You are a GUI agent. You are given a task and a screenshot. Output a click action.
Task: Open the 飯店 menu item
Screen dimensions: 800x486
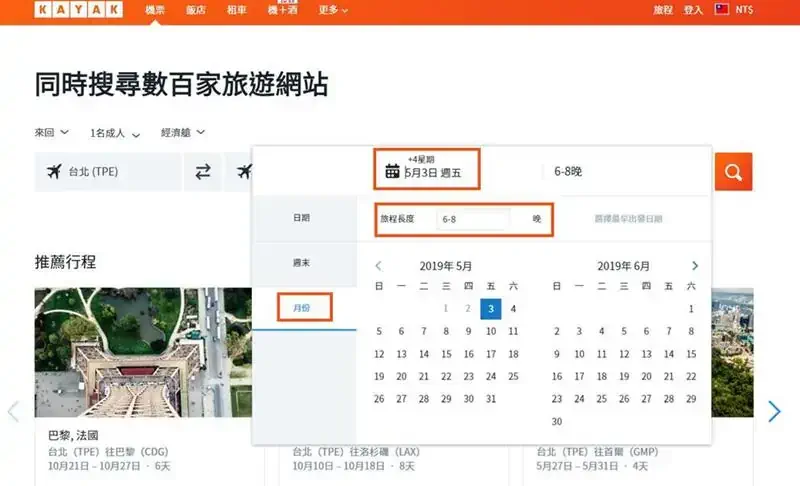(x=197, y=10)
